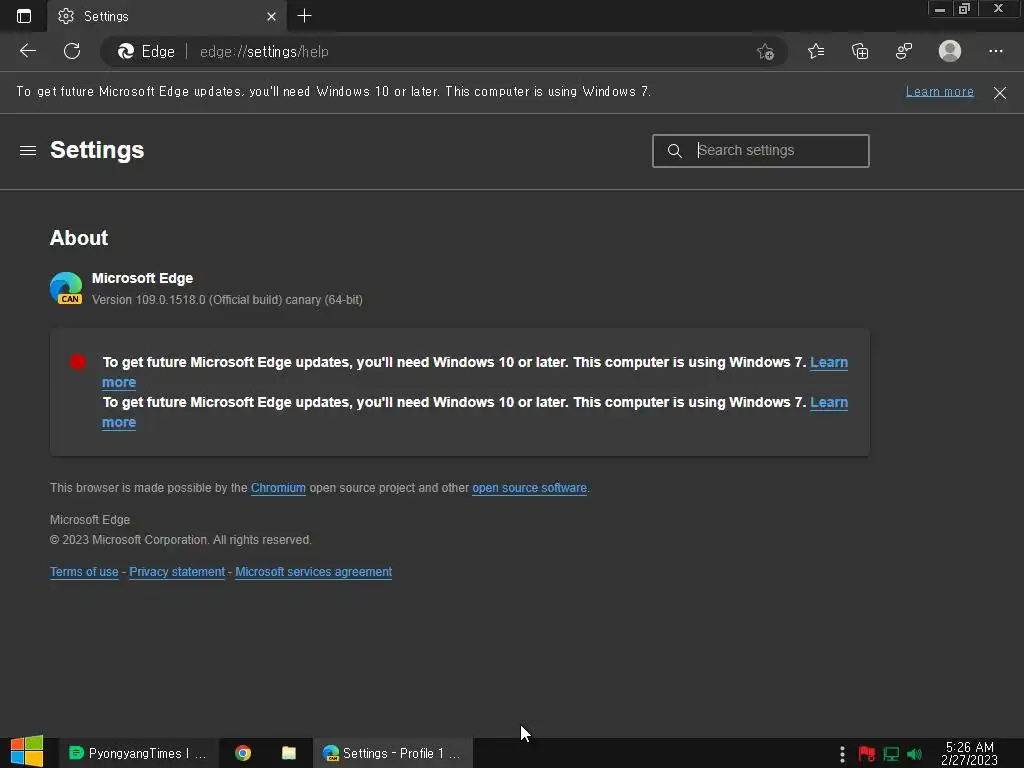
Task: Click the Version 109.0.1518.0 text
Action: click(227, 300)
